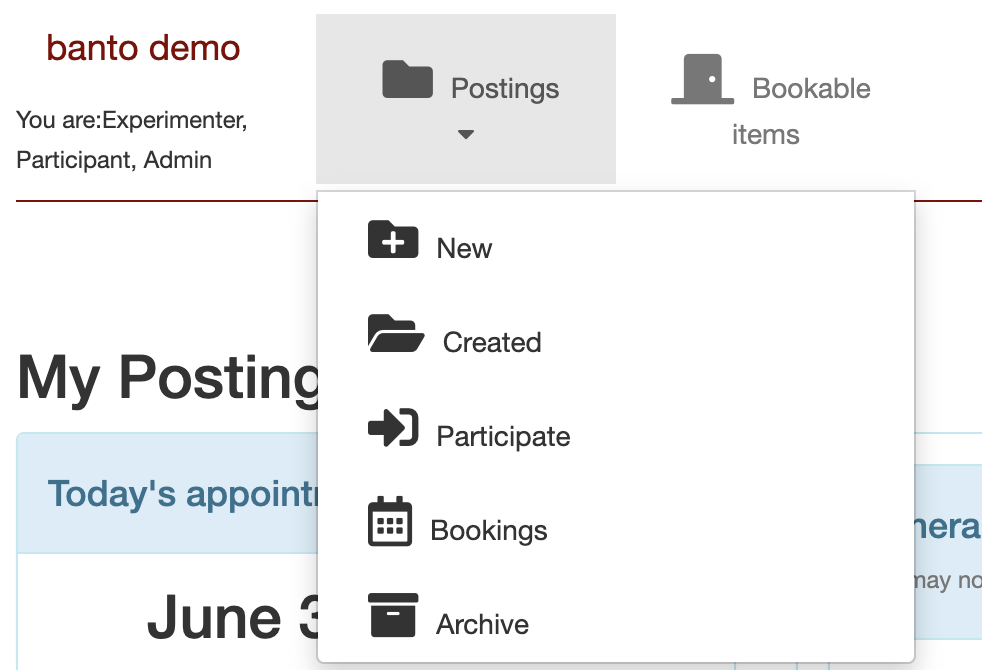This screenshot has height=670, width=982.
Task: Click the archive box icon
Action: click(x=392, y=615)
